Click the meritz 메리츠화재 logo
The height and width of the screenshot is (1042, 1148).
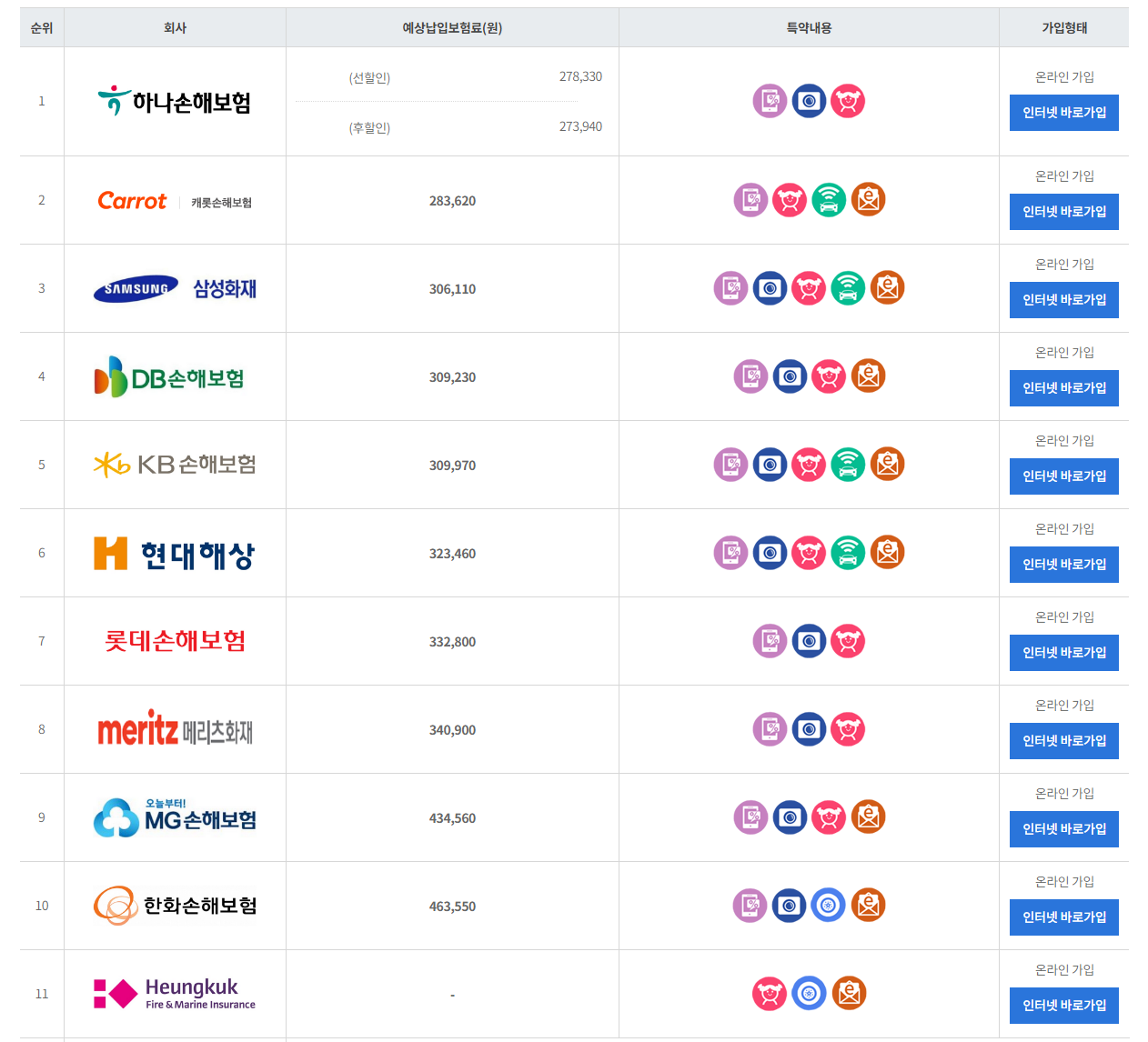[175, 729]
